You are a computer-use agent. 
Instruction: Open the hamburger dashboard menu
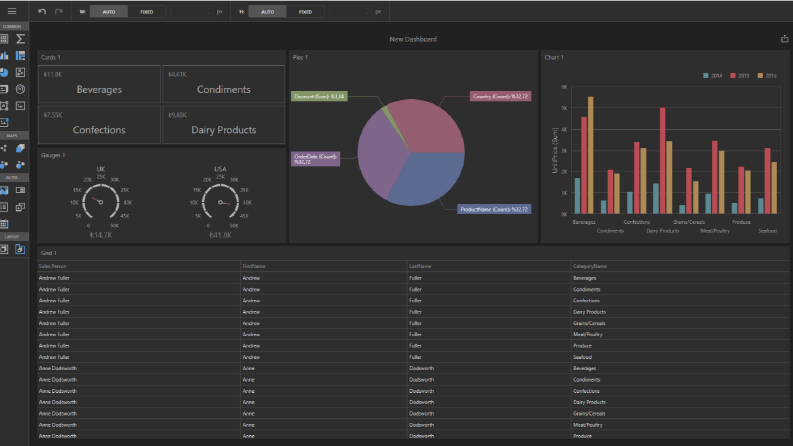12,11
